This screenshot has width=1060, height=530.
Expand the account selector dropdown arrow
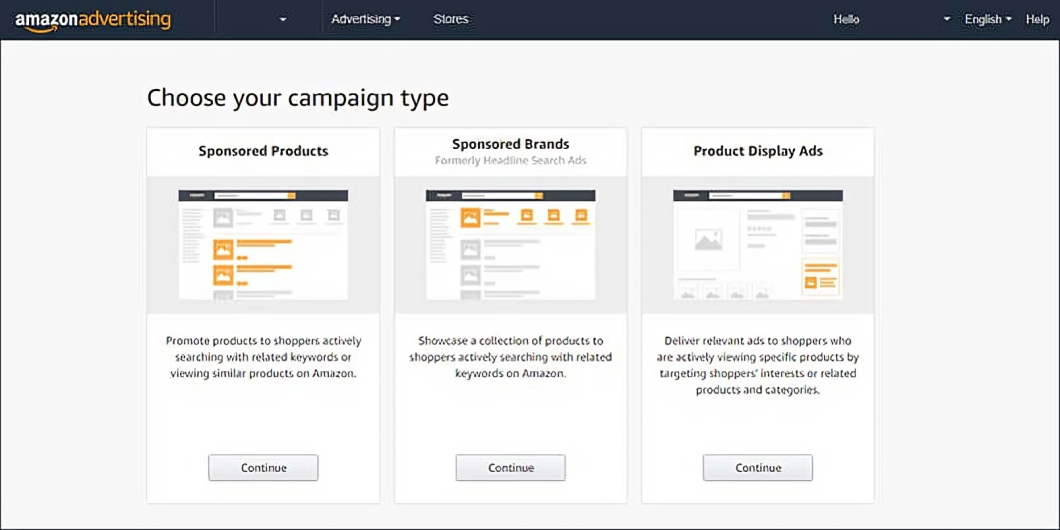[x=283, y=20]
